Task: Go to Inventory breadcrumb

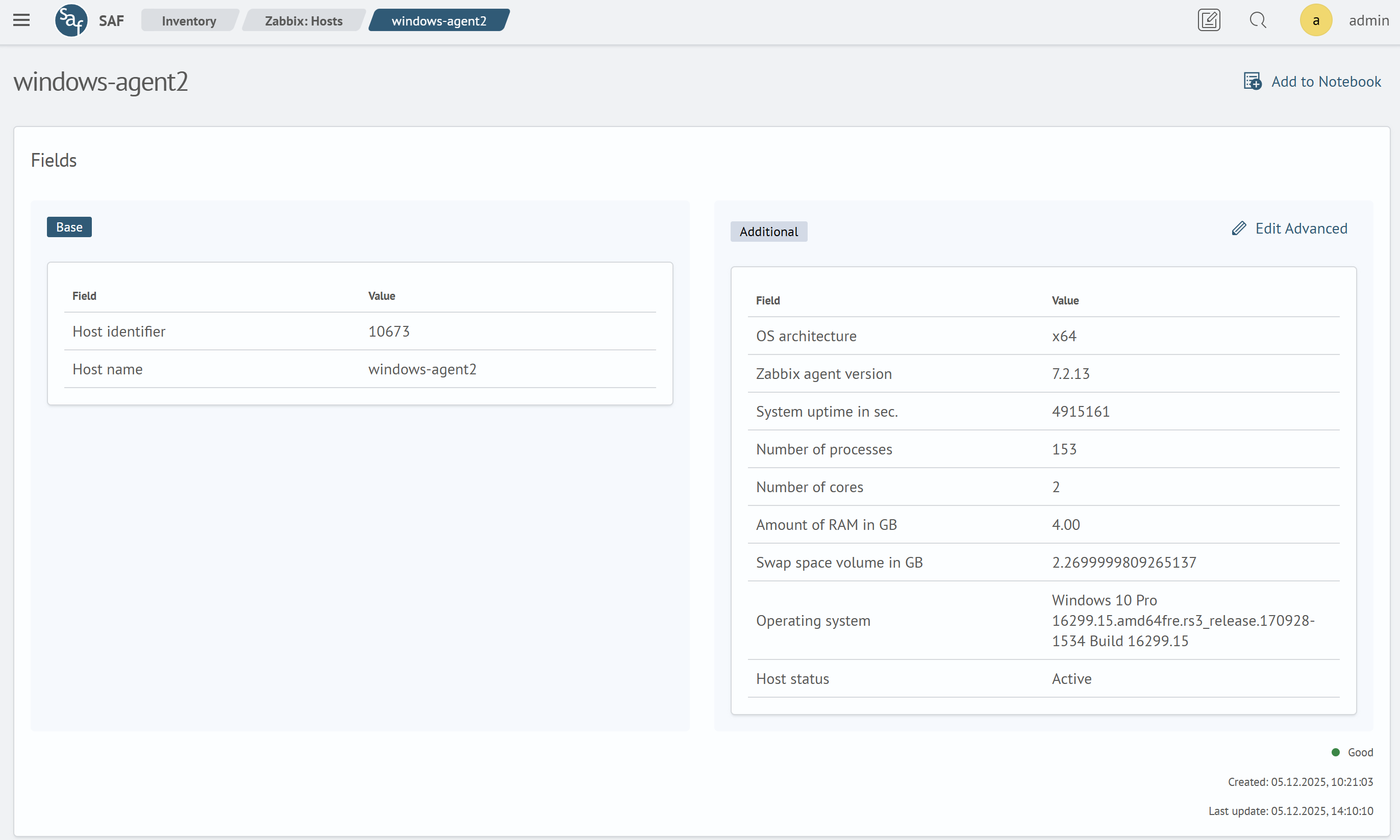Action: (x=188, y=21)
